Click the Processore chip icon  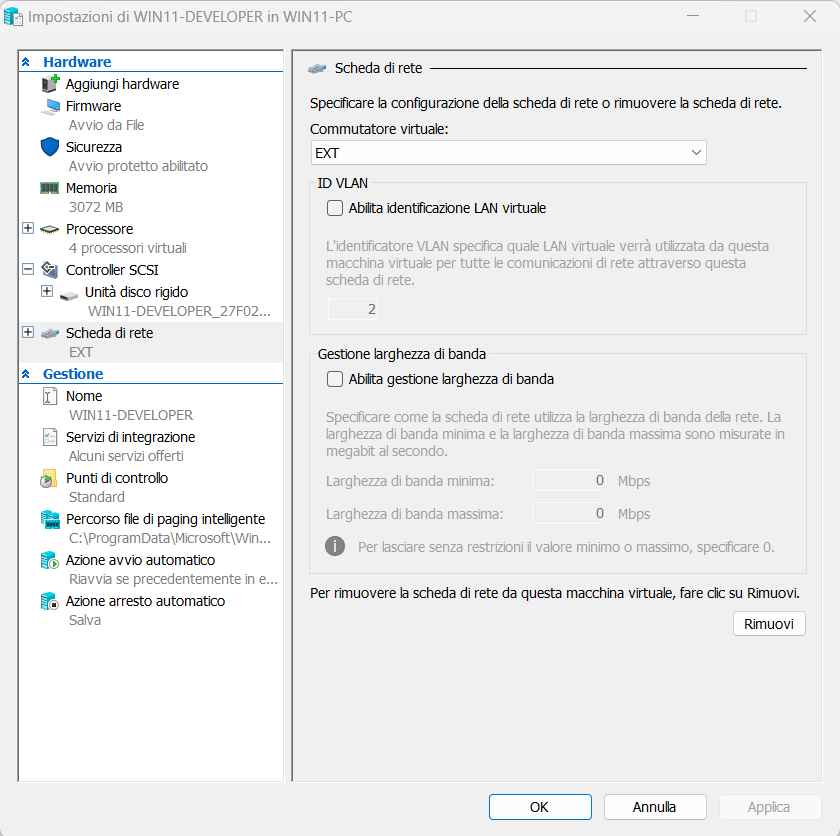coord(50,229)
